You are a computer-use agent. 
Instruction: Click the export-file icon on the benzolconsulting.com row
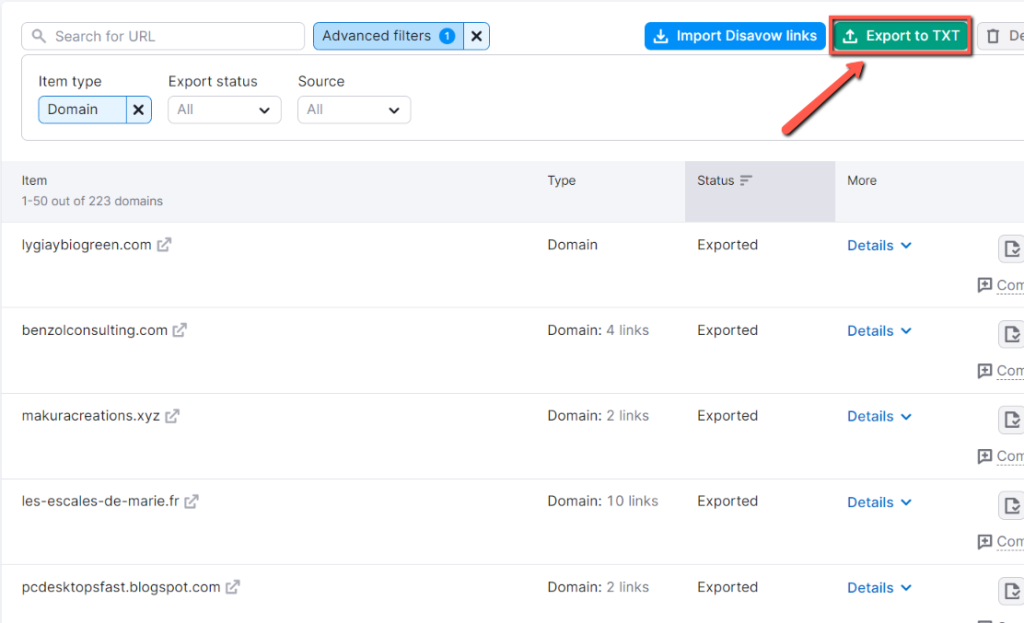[x=1010, y=334]
